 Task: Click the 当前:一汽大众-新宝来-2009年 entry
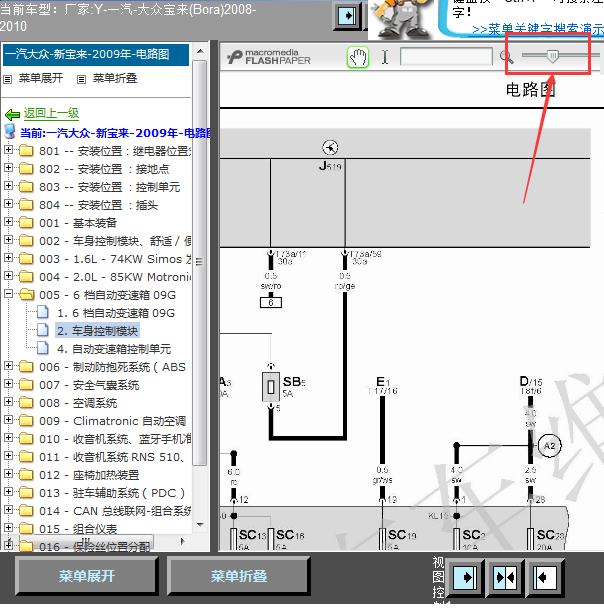coord(115,133)
